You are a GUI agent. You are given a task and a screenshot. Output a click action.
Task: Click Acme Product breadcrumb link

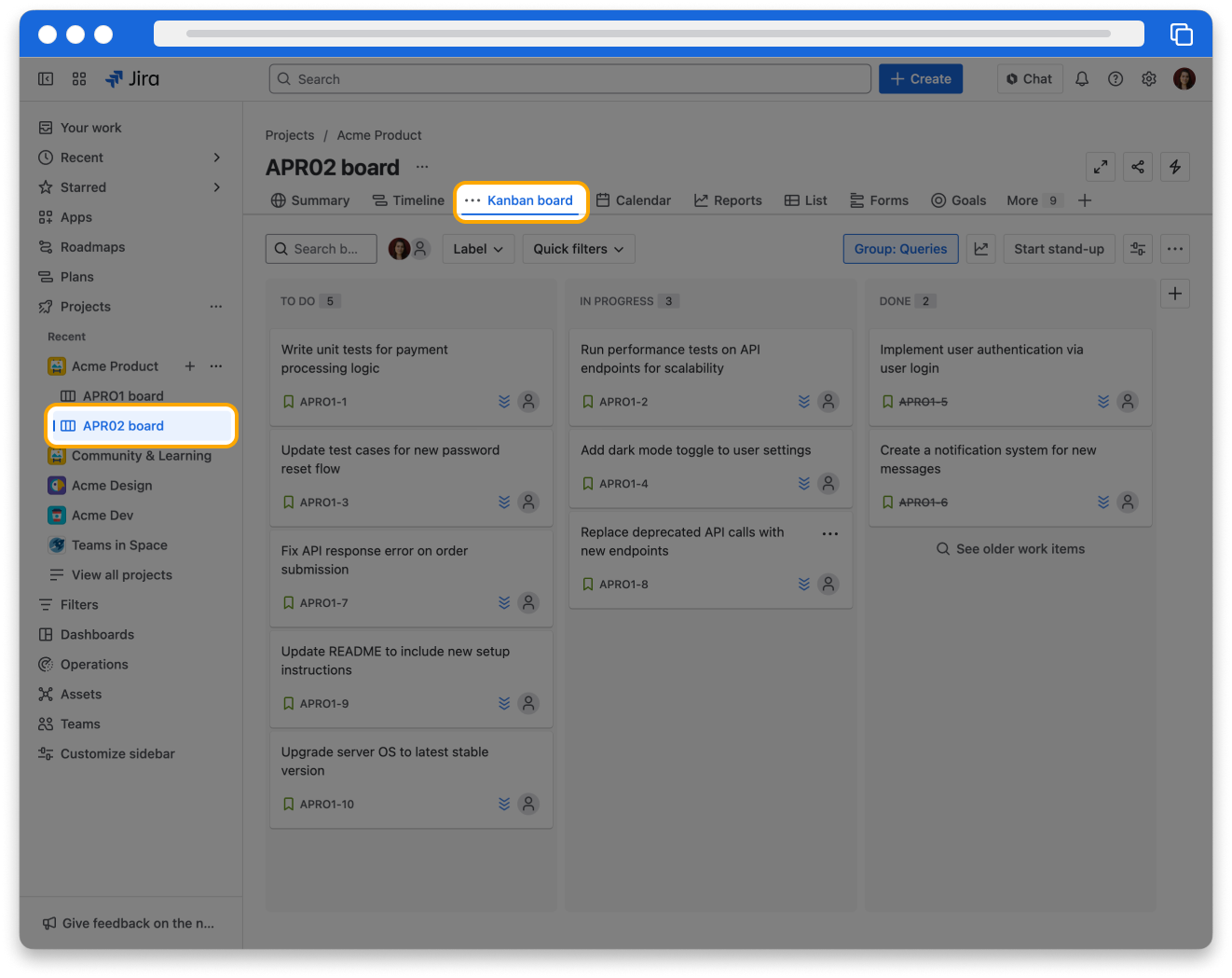pos(379,135)
